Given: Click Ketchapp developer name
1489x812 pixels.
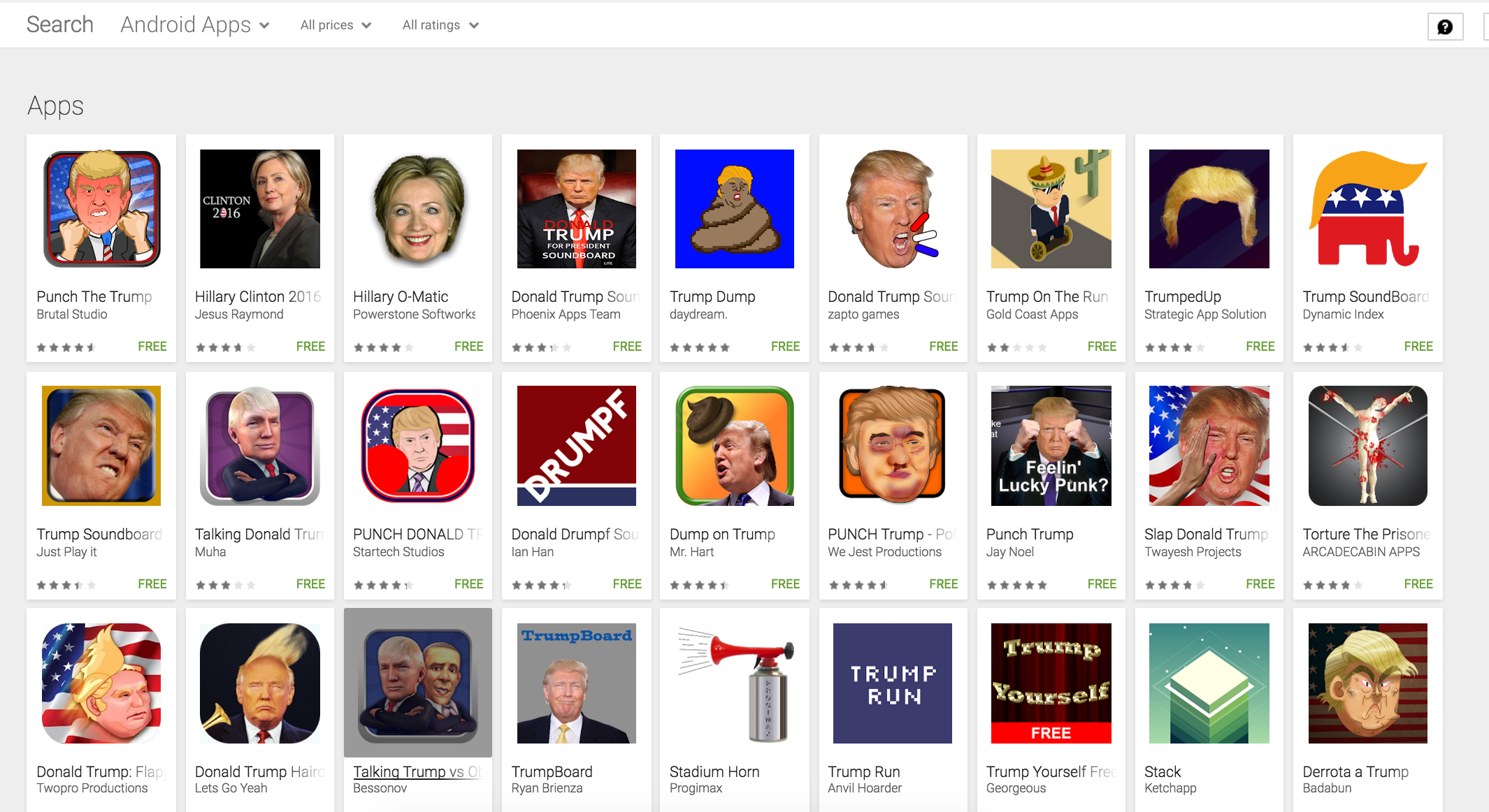Looking at the screenshot, I should coord(1170,788).
